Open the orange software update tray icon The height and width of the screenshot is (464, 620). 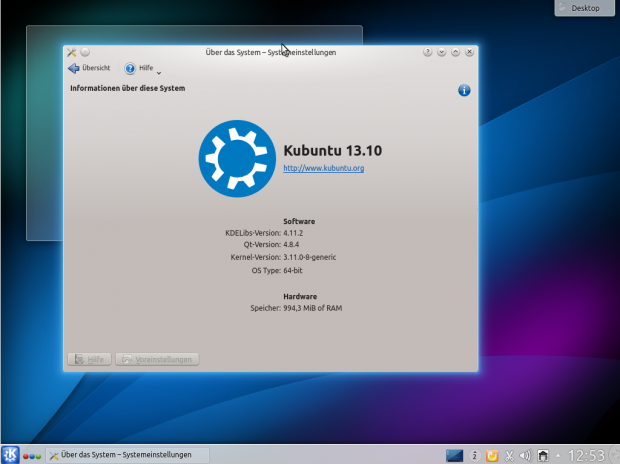tap(492, 456)
